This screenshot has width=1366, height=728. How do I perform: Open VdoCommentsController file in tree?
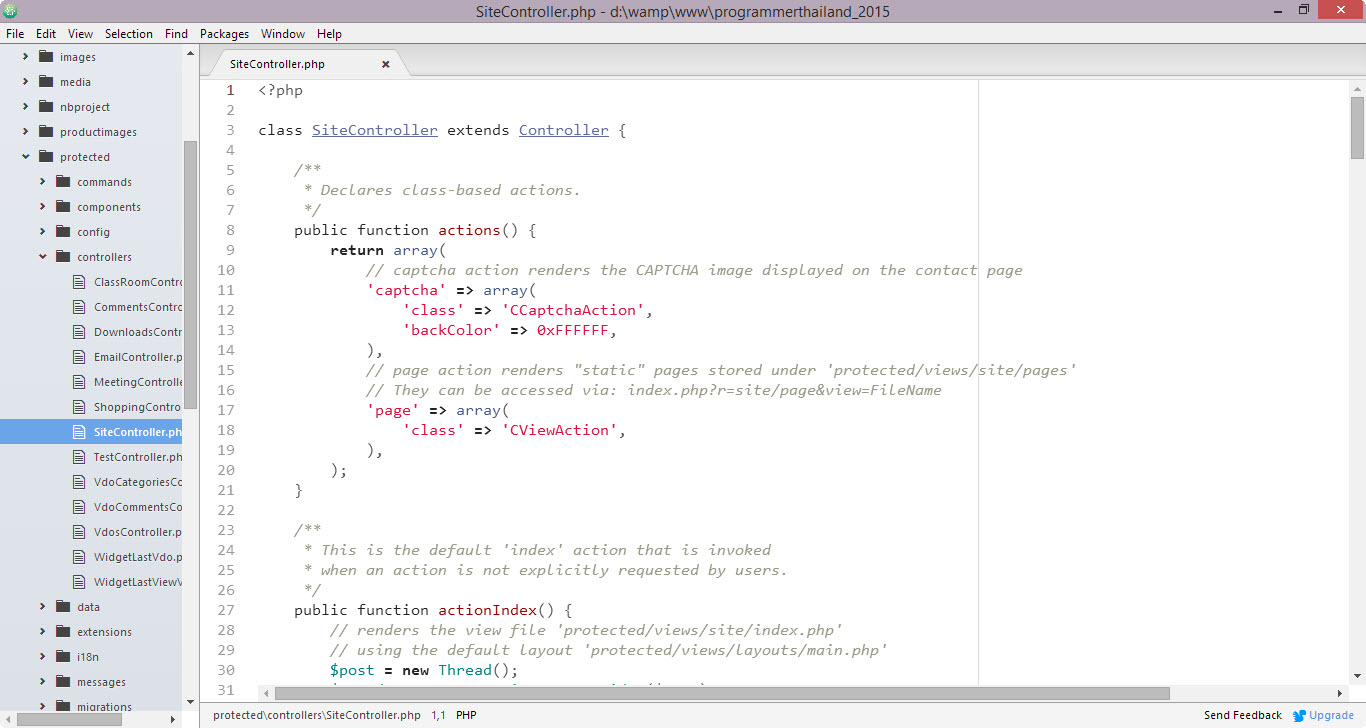pos(138,507)
